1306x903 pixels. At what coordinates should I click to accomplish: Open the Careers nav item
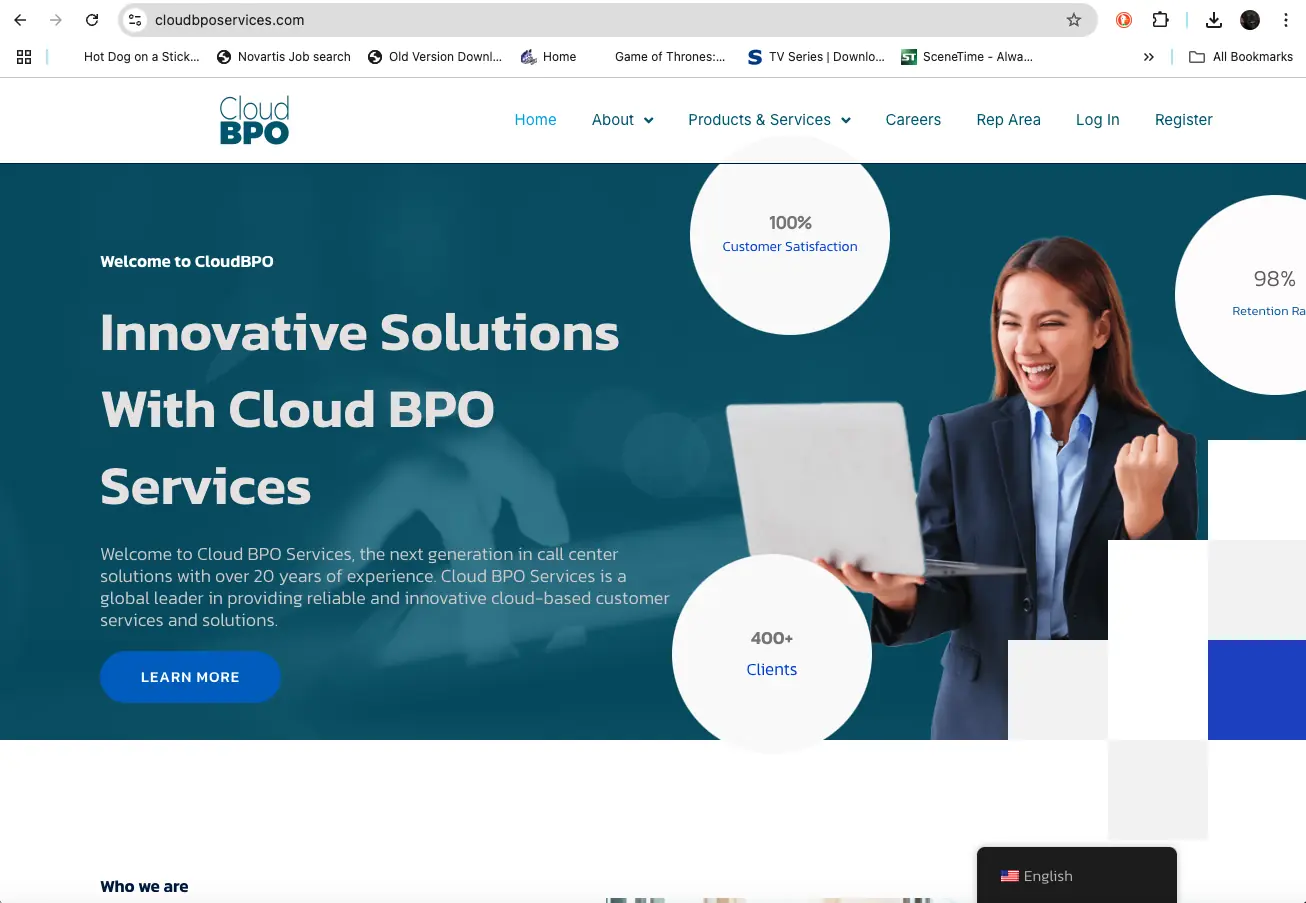pos(913,120)
